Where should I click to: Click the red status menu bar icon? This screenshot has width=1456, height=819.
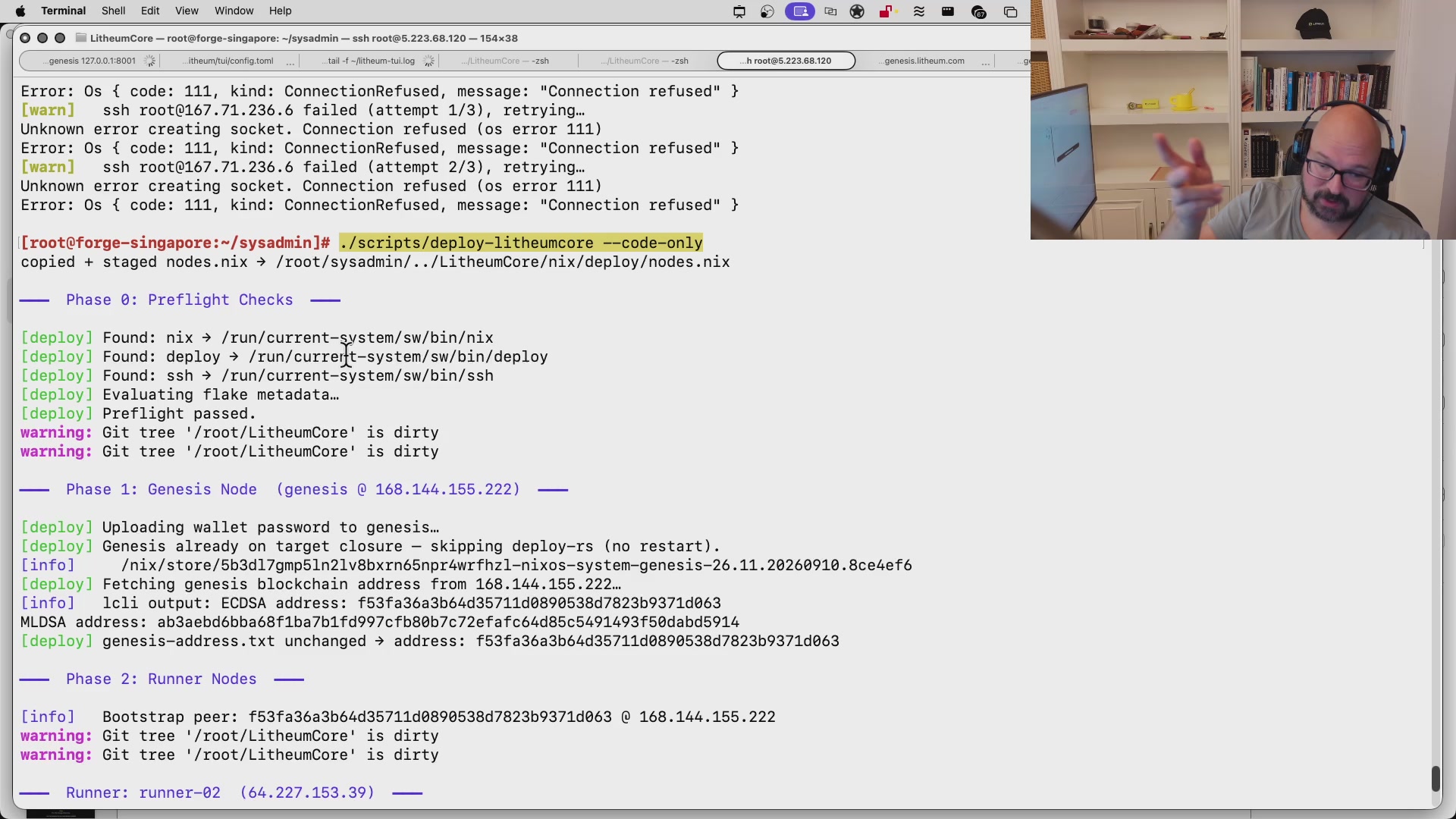click(x=887, y=11)
